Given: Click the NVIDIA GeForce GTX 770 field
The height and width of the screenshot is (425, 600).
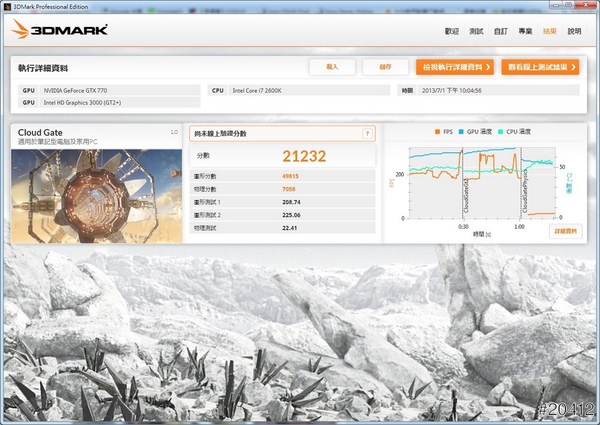Looking at the screenshot, I should [109, 91].
